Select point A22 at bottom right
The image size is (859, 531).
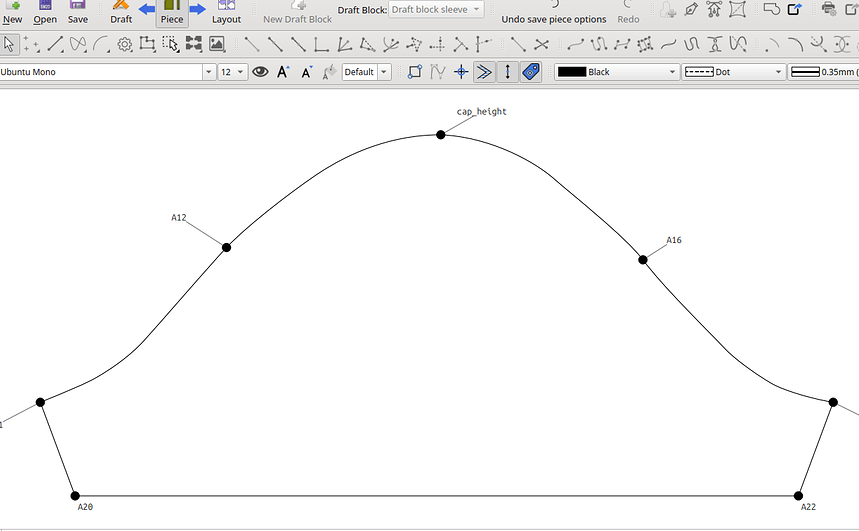(x=798, y=495)
